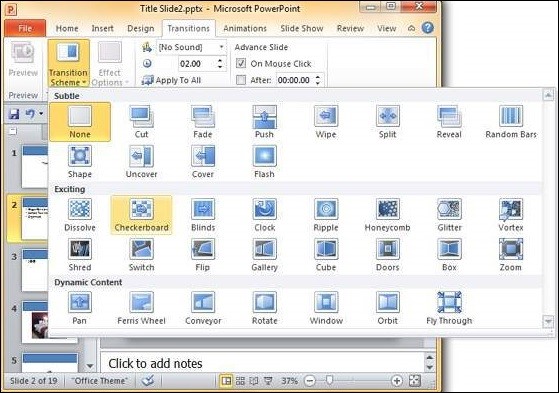Choose the Clock transition
Viewport: 559px width, 393px height.
[x=264, y=215]
